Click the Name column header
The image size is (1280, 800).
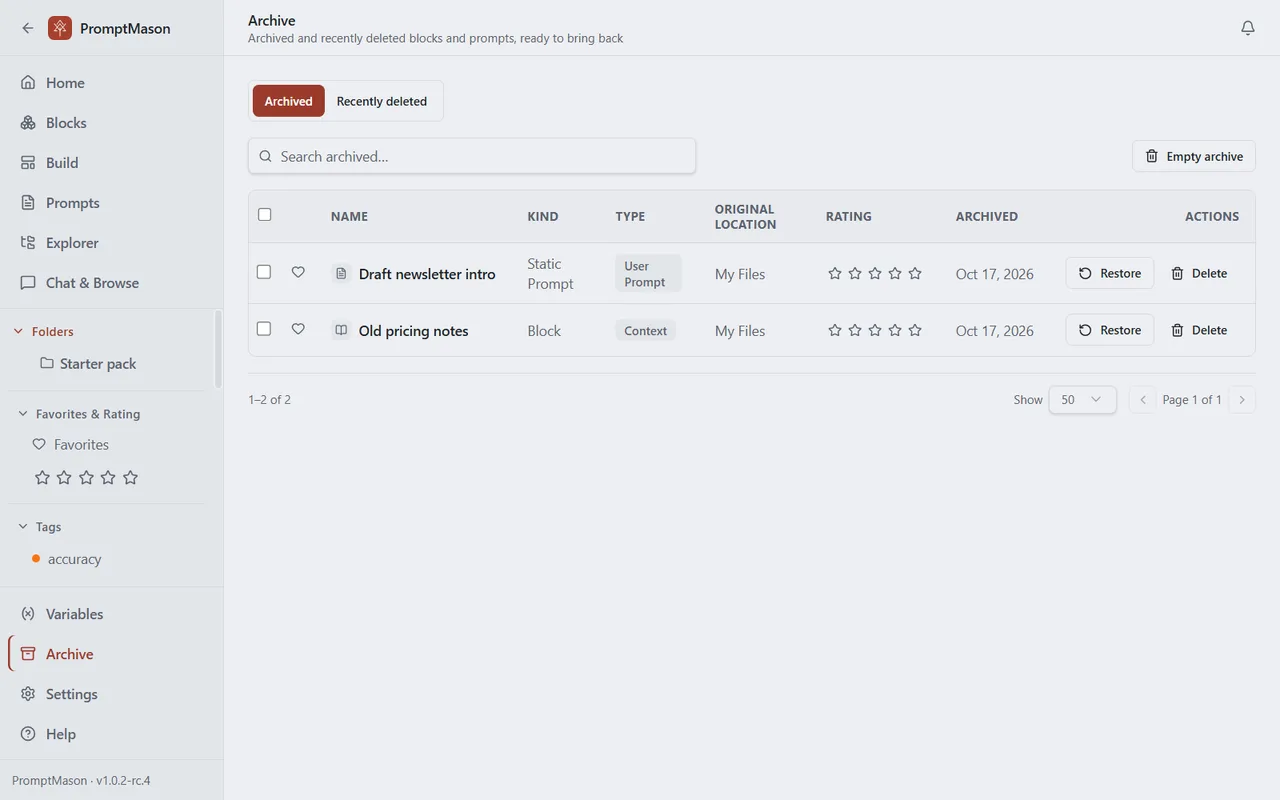coord(349,216)
